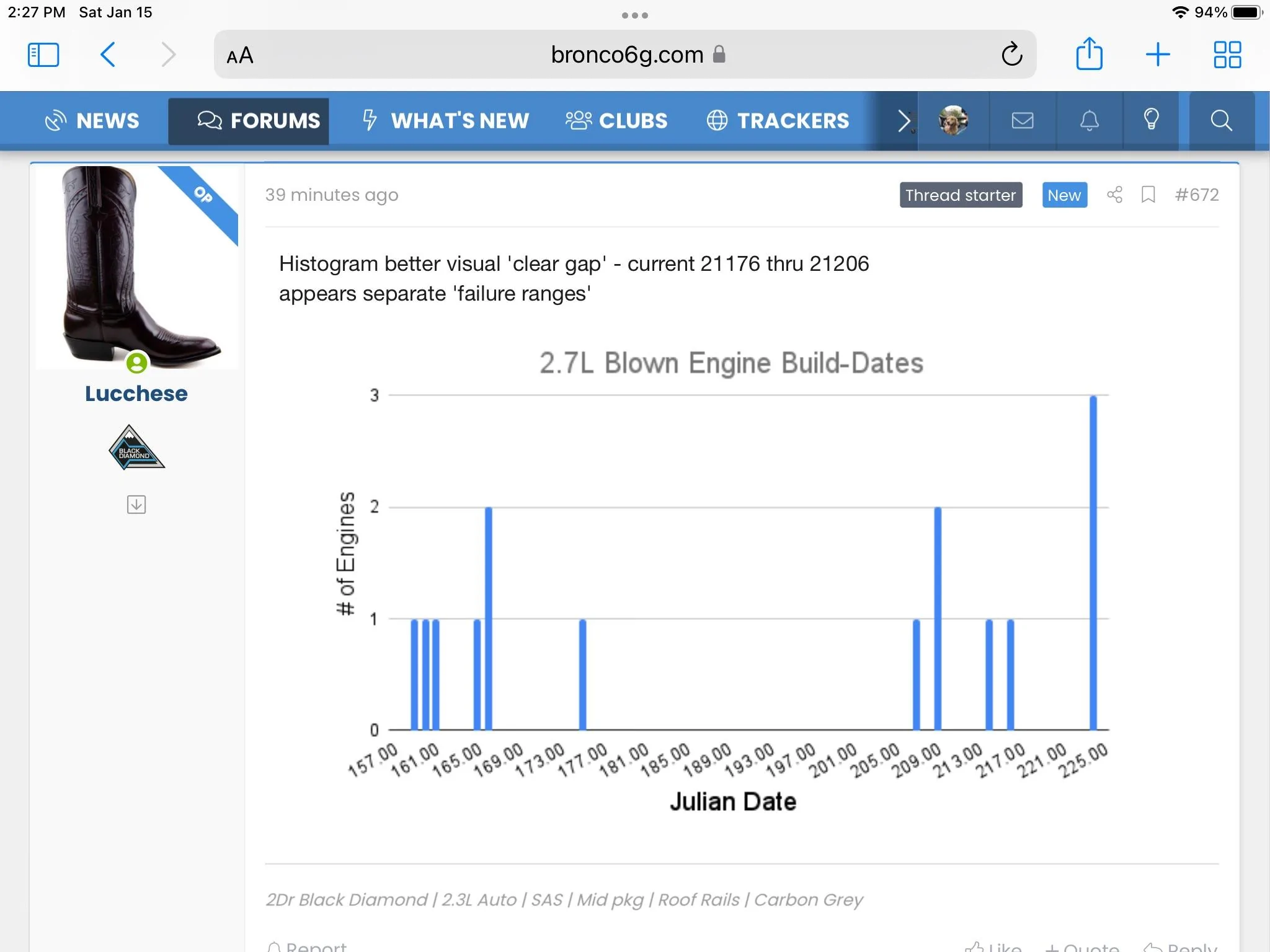Reload the page with the refresh icon
Image resolution: width=1270 pixels, height=952 pixels.
pos(1011,55)
